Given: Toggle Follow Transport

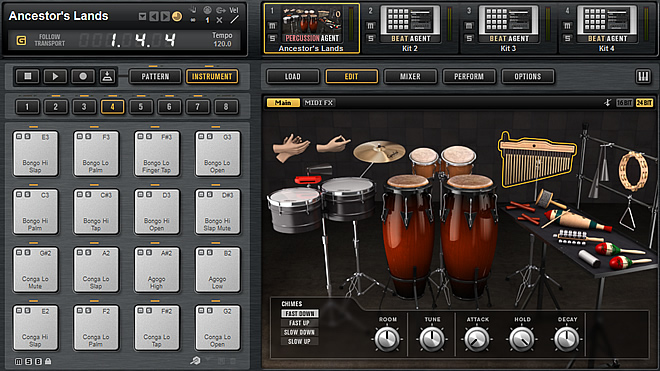Looking at the screenshot, I should (x=50, y=40).
